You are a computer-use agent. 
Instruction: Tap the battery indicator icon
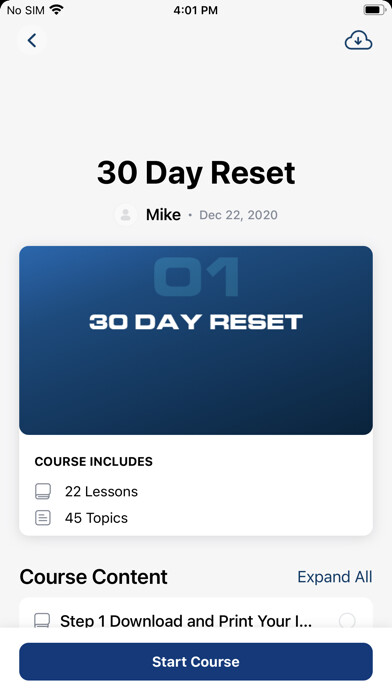click(374, 10)
